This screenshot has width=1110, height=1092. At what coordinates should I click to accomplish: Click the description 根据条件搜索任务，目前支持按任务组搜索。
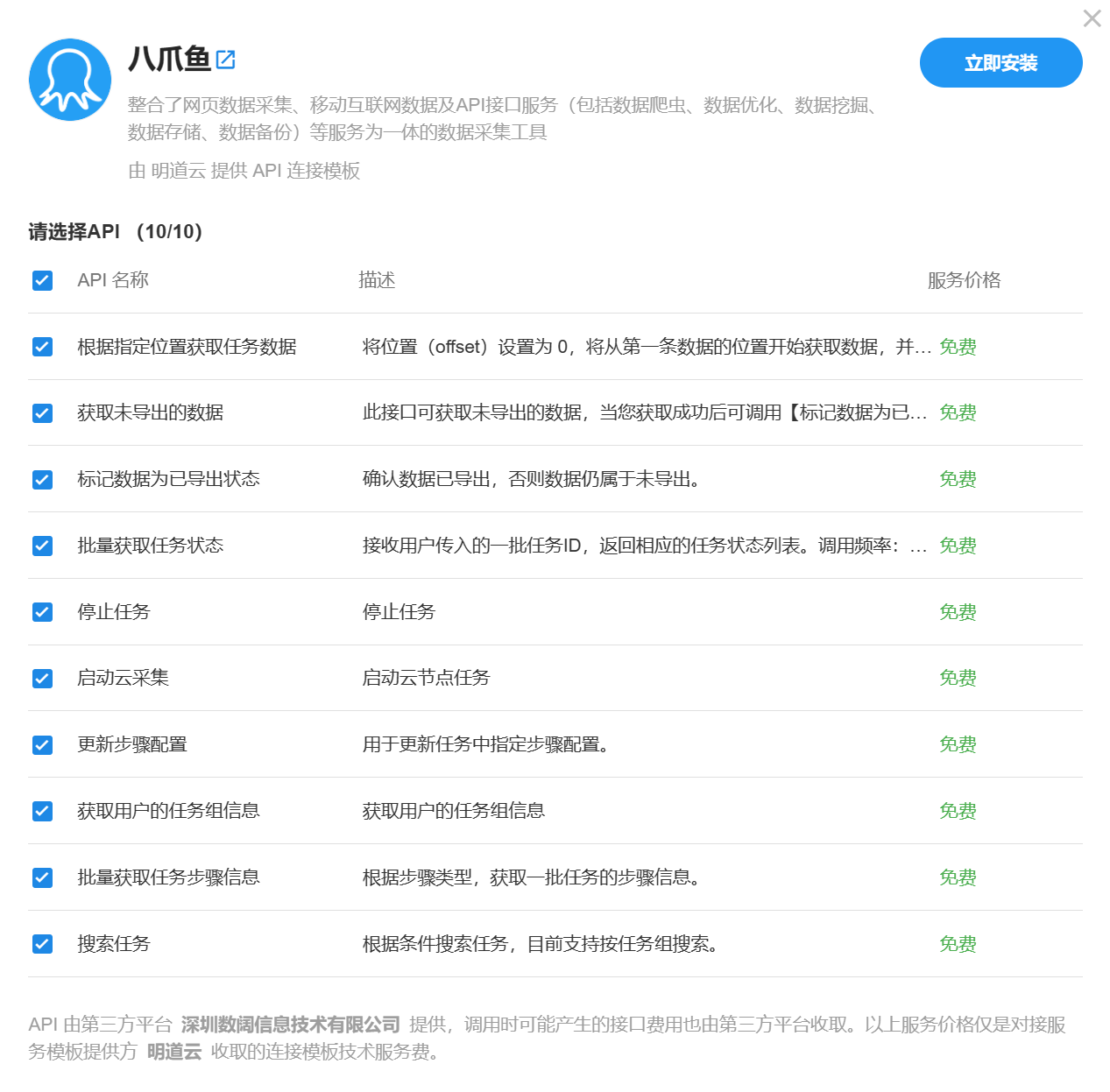coord(541,944)
